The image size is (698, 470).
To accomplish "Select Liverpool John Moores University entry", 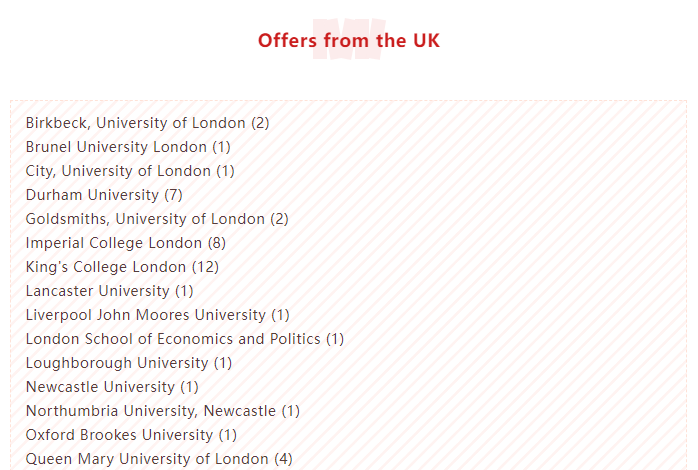I will (158, 315).
